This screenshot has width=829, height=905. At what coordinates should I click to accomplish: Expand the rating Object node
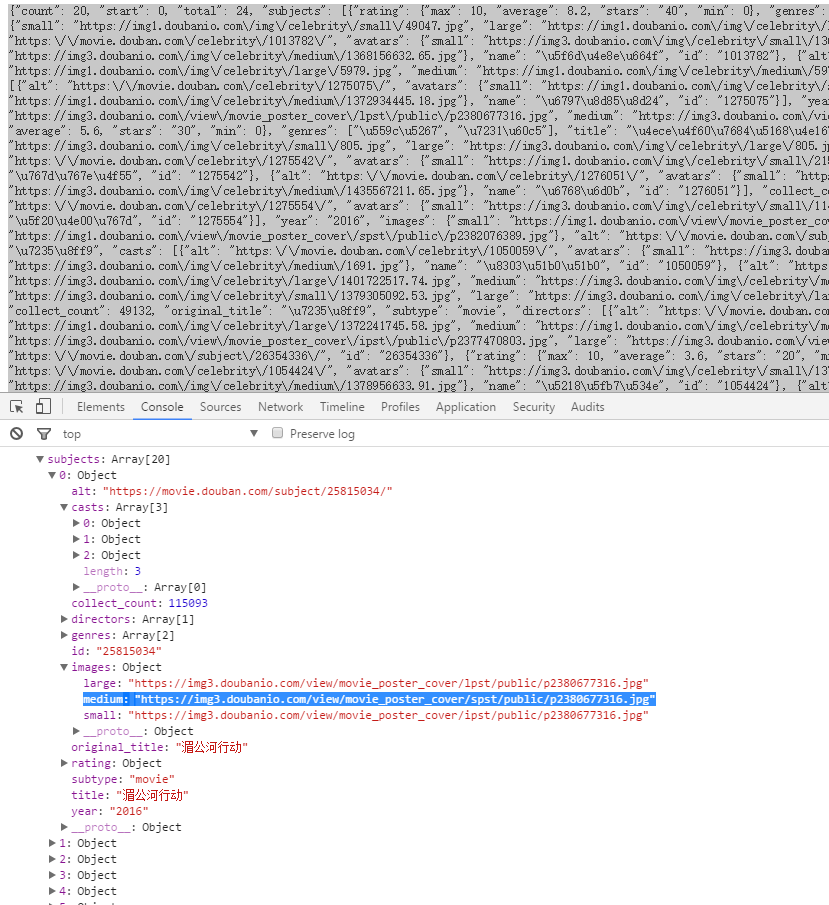(65, 763)
